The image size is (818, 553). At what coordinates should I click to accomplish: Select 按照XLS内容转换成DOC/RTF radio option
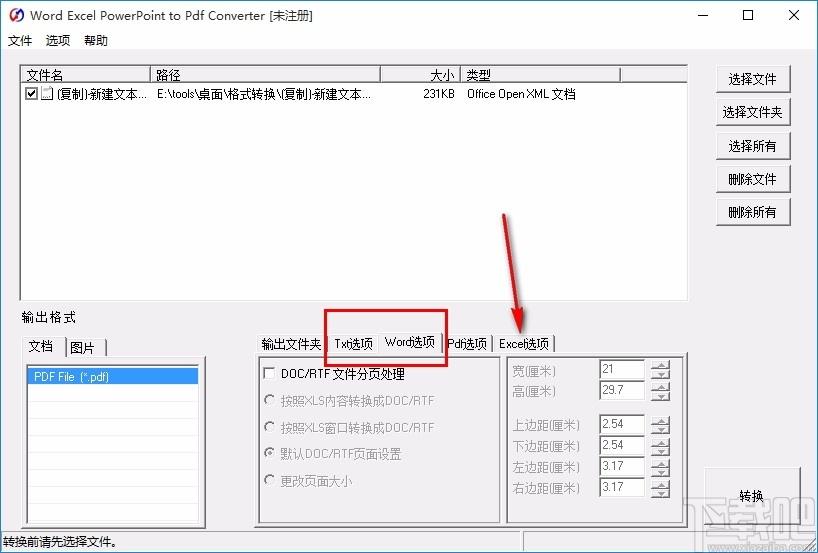click(269, 401)
